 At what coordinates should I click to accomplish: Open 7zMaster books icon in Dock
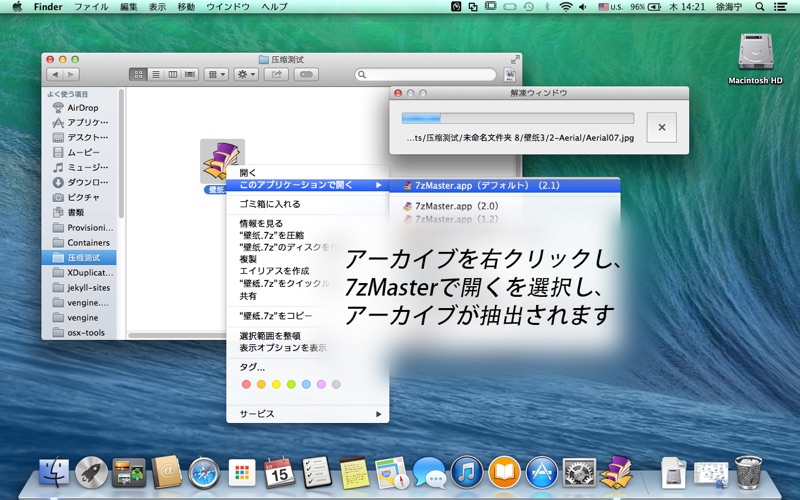(x=616, y=471)
